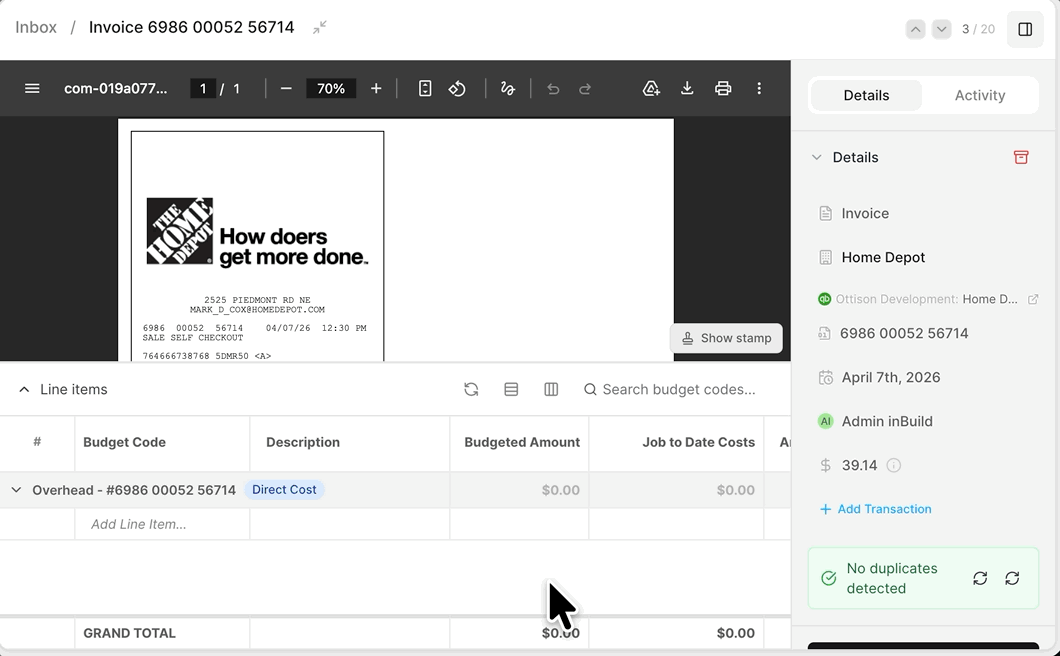Click the row layout icon in Line items

[511, 390]
